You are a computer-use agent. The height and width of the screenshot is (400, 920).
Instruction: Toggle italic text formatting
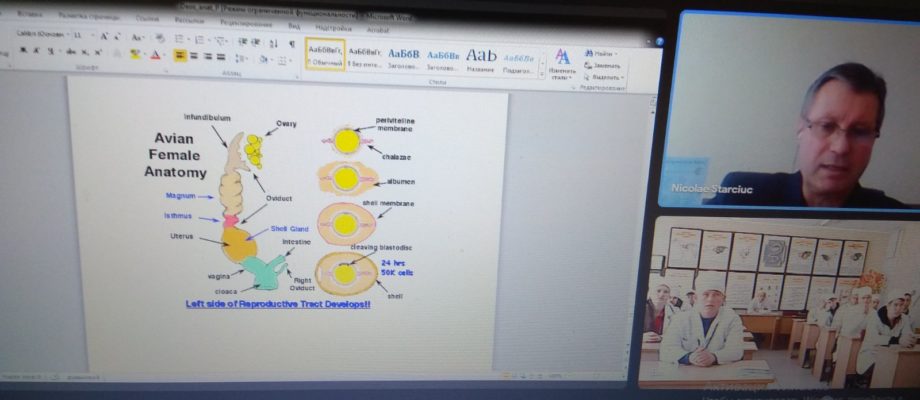37,52
